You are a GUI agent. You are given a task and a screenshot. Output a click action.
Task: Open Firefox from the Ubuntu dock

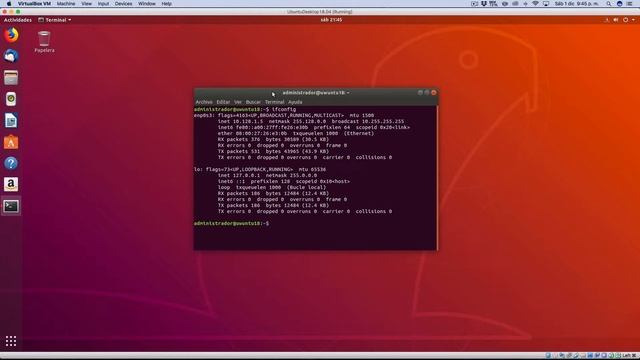[11, 35]
